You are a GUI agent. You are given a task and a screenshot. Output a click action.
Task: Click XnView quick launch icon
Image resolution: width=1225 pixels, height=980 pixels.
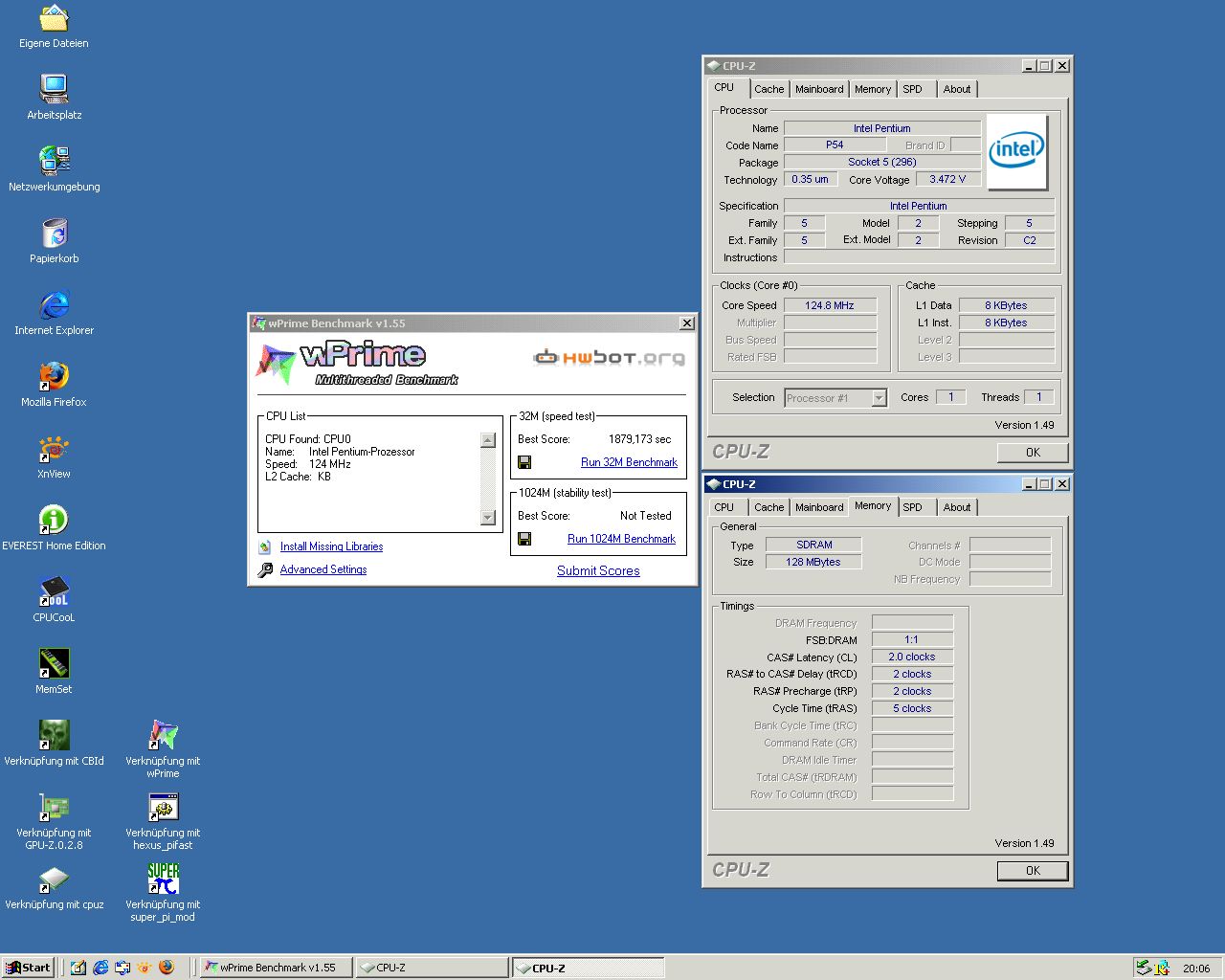pyautogui.click(x=145, y=968)
